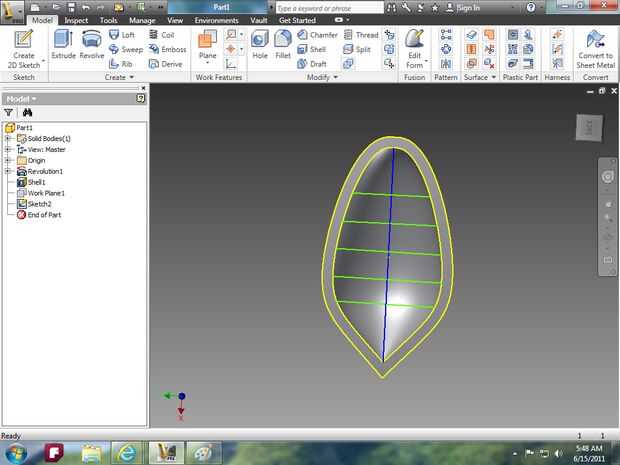The height and width of the screenshot is (465, 620).
Task: Click the Save icon in quick access
Action: tap(72, 7)
